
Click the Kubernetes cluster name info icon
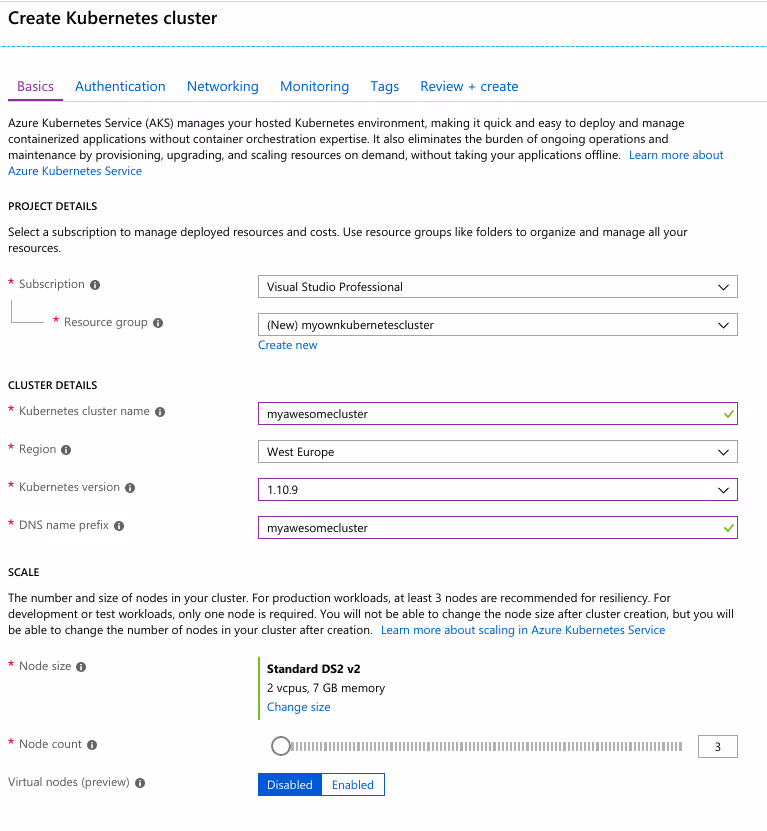(160, 412)
